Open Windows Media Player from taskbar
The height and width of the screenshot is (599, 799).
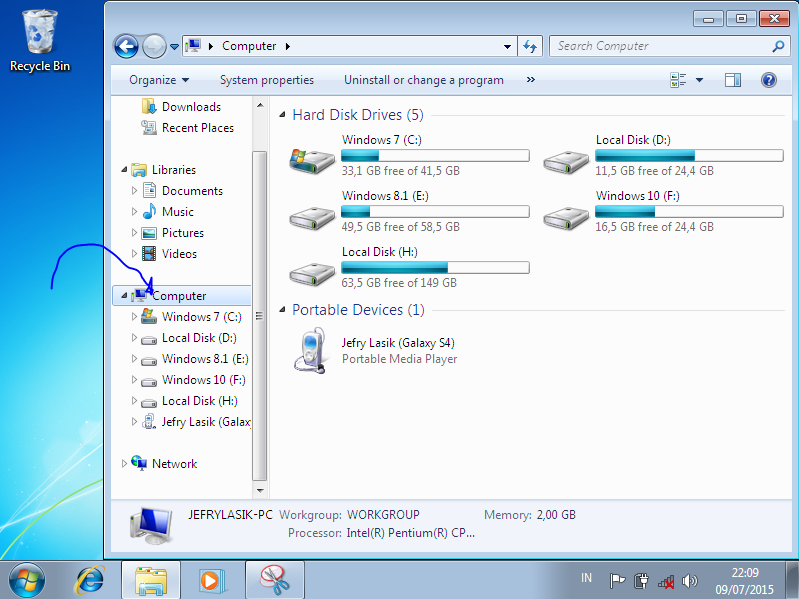[x=210, y=580]
